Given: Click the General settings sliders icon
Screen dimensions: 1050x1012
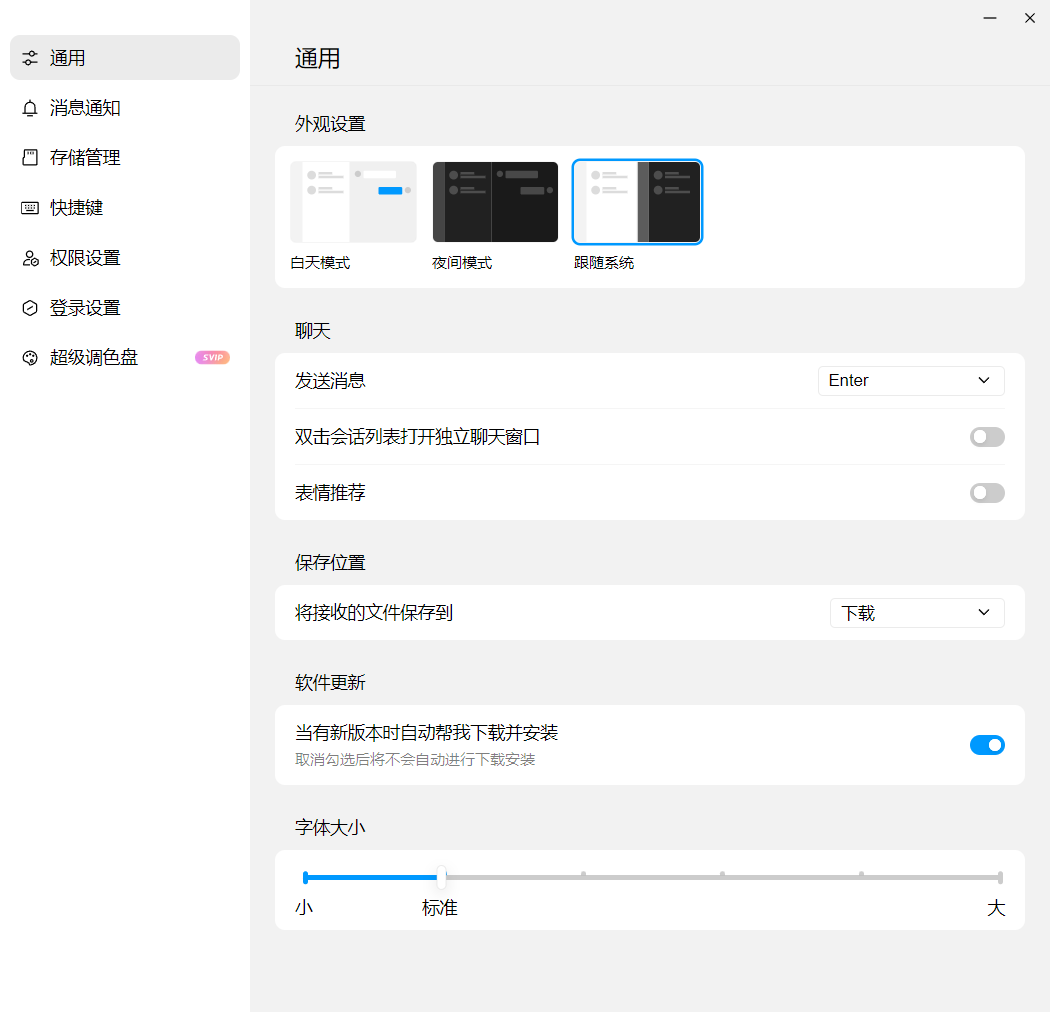Looking at the screenshot, I should [30, 58].
